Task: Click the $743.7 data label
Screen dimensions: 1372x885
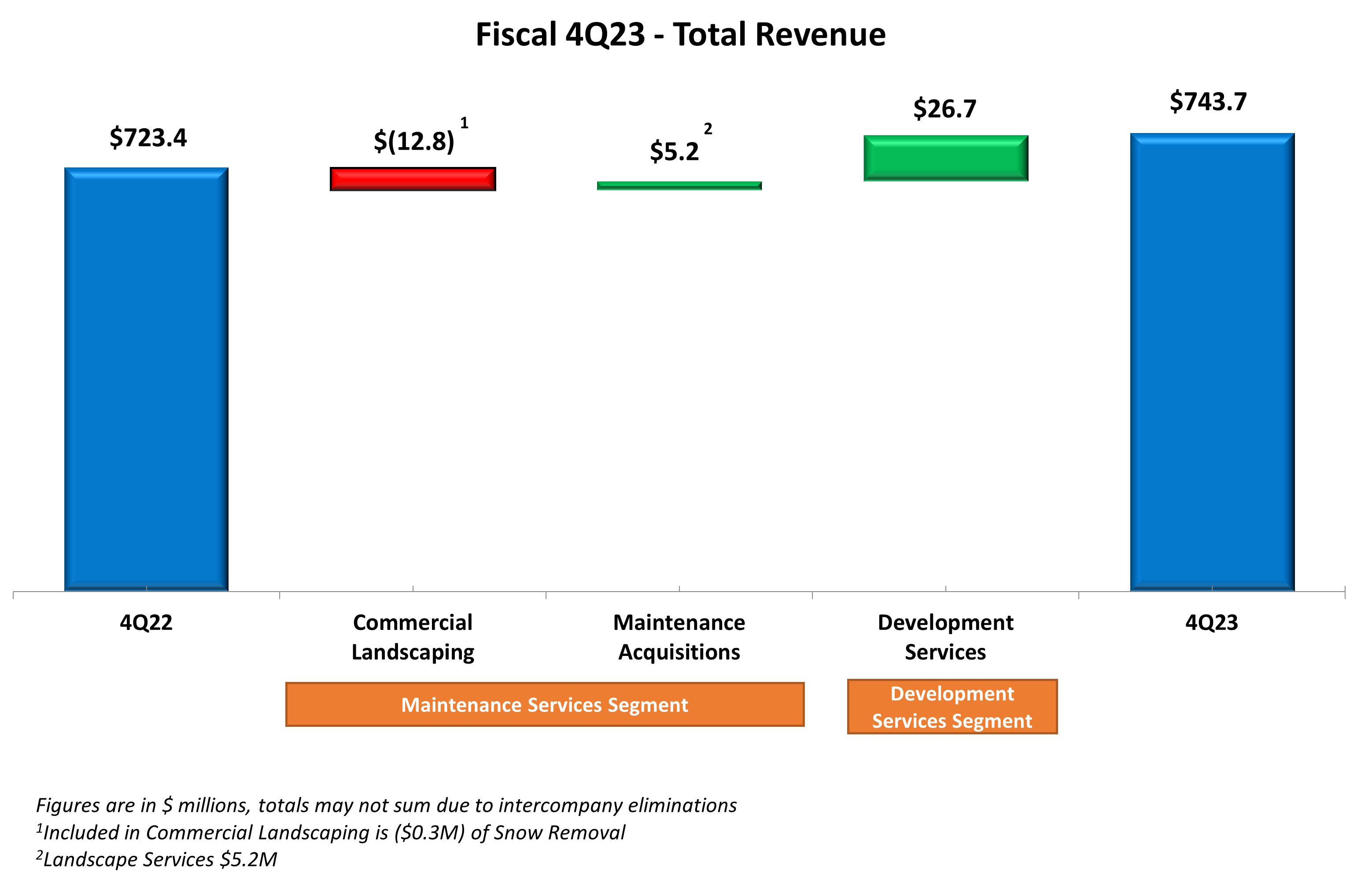Action: coord(1208,102)
